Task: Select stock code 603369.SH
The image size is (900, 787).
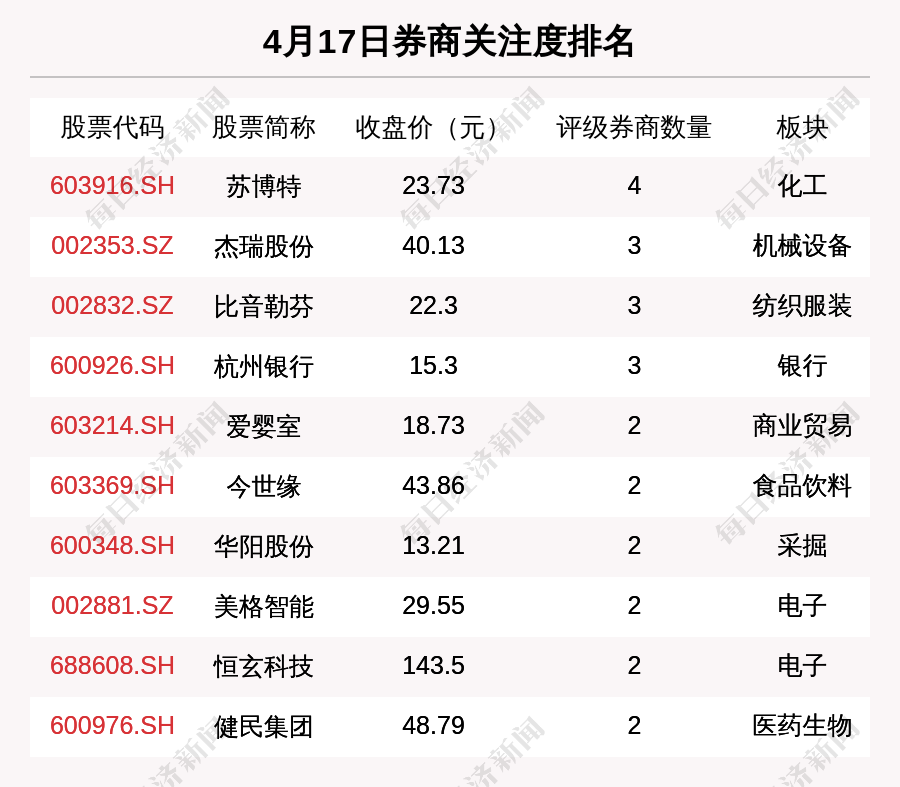Action: 112,486
